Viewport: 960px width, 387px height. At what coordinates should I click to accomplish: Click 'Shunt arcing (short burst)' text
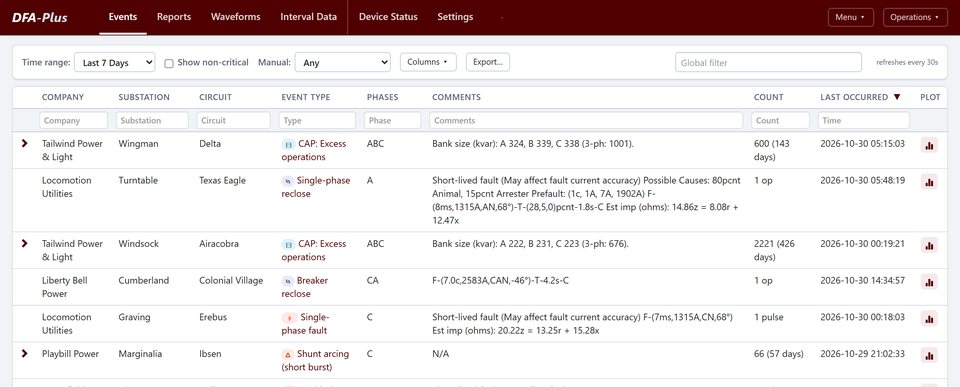[x=315, y=361]
